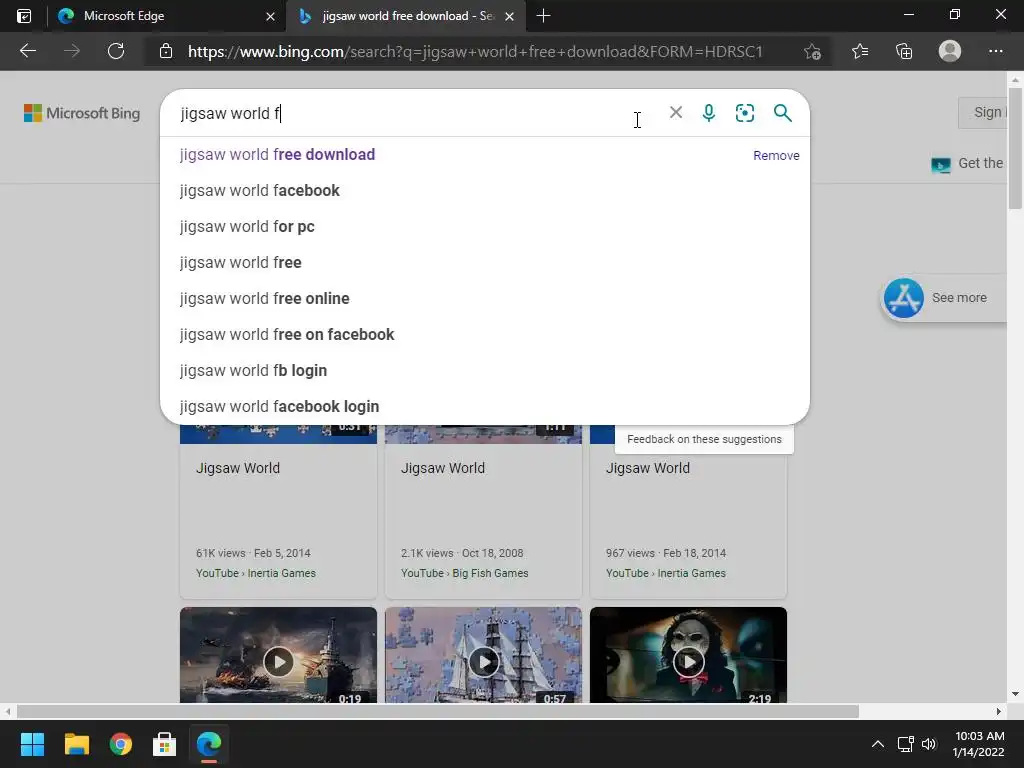Click Remove next to free download suggestion

click(776, 155)
